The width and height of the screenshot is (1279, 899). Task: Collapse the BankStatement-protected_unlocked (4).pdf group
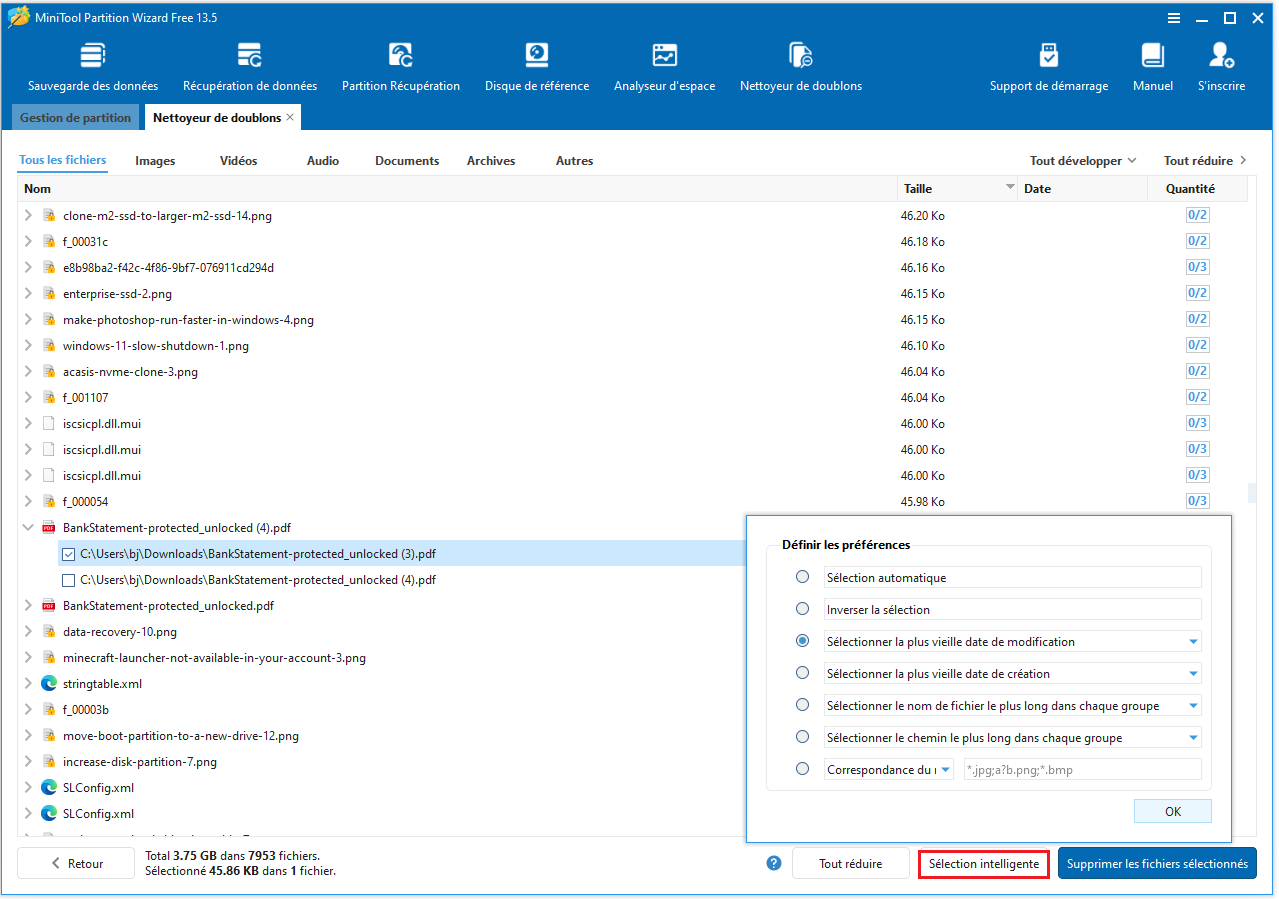click(27, 527)
